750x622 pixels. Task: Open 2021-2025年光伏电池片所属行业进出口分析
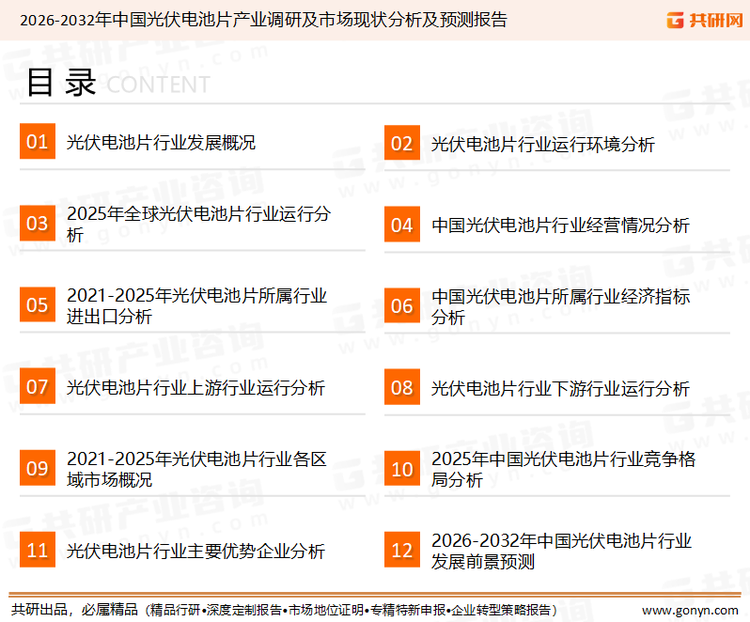pos(197,306)
